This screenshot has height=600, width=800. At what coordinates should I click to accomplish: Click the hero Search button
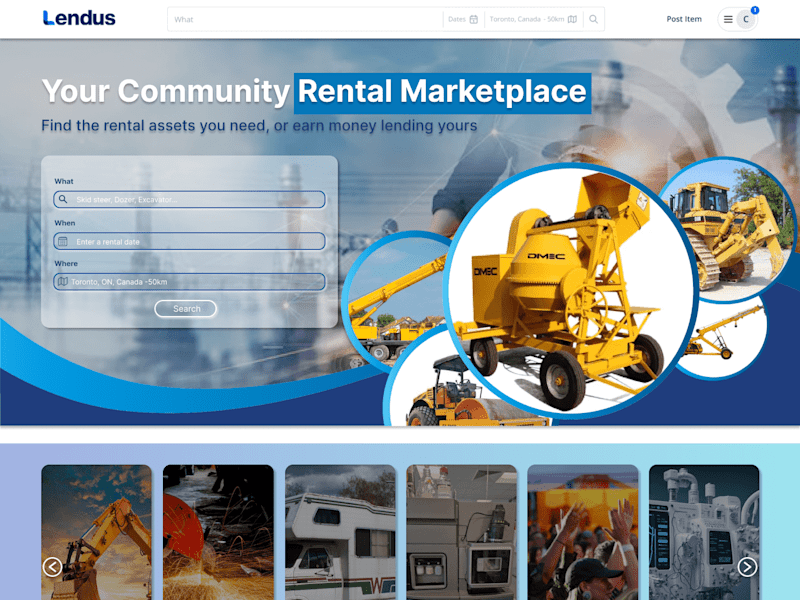point(186,309)
